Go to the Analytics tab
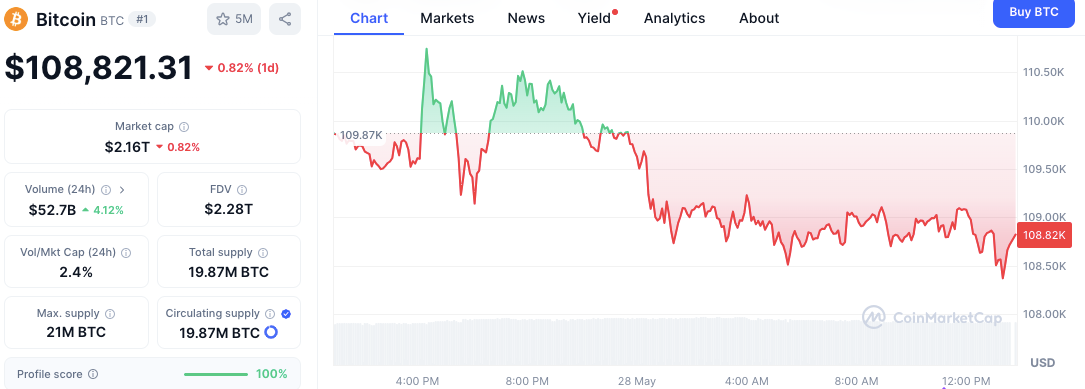Viewport: 1085px width, 389px height. click(x=675, y=18)
